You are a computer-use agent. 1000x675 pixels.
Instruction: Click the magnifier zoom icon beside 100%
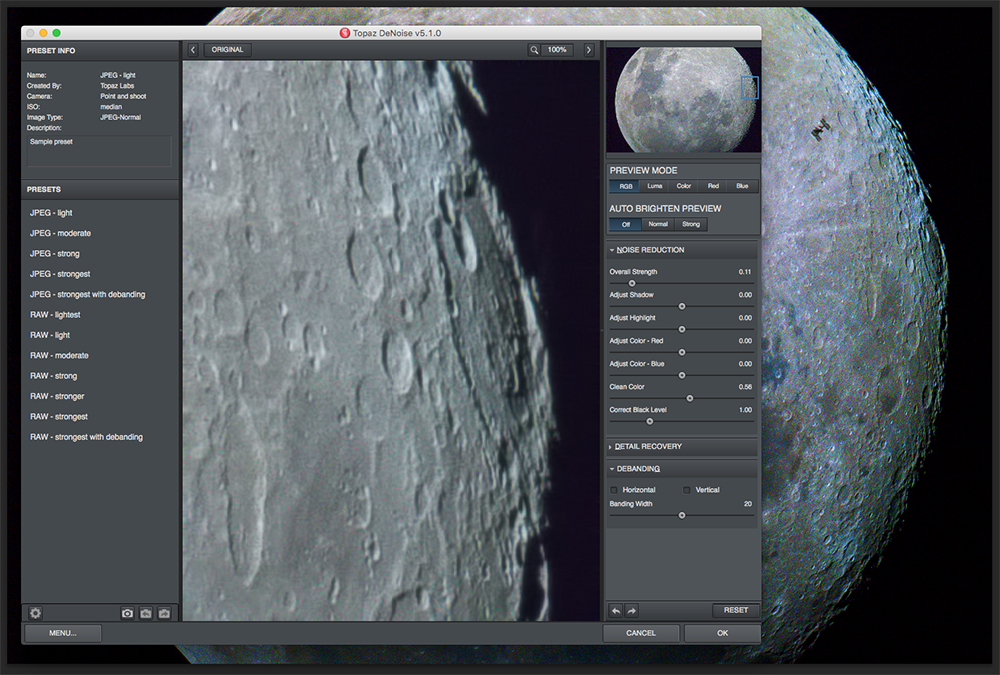click(534, 50)
